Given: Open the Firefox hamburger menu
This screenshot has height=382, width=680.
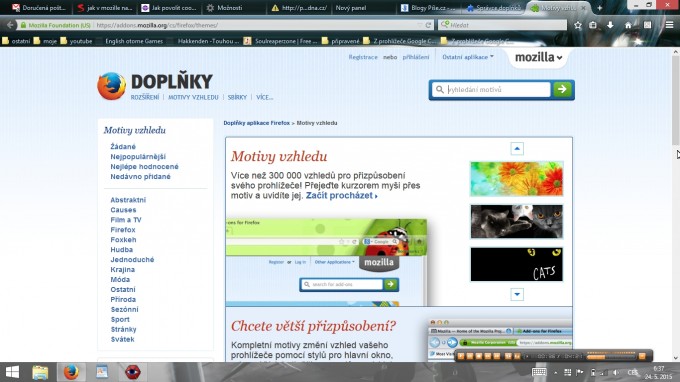Looking at the screenshot, I should [670, 25].
